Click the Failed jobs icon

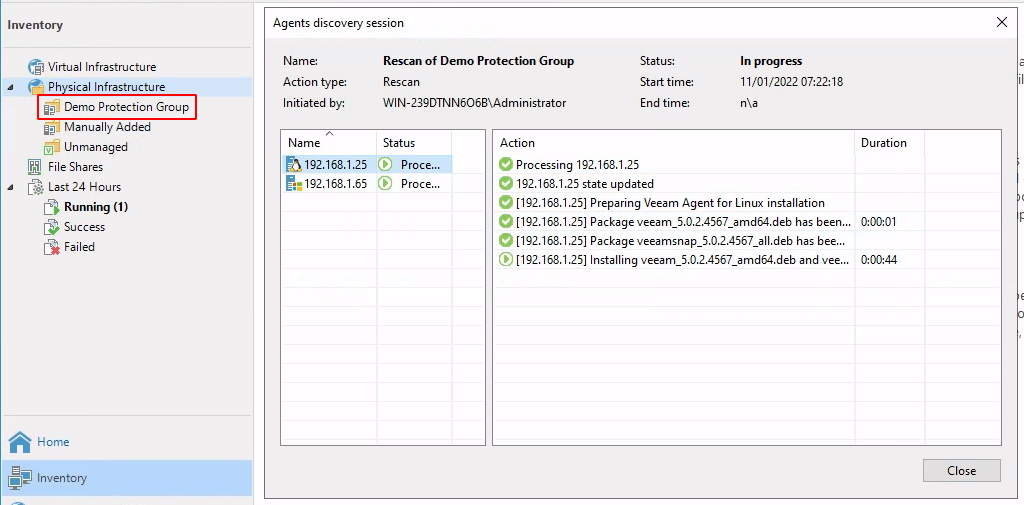[x=52, y=248]
